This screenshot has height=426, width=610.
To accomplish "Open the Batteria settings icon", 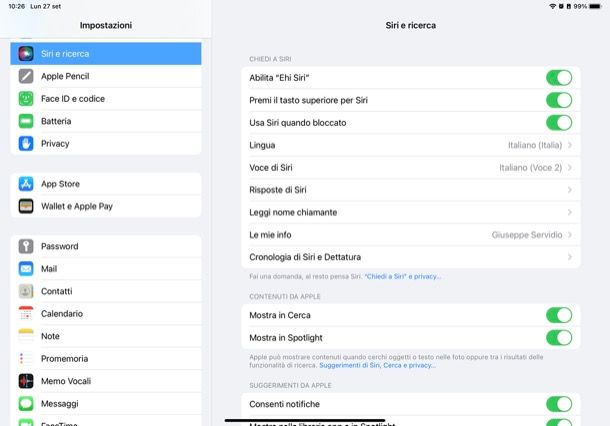I will (x=26, y=121).
